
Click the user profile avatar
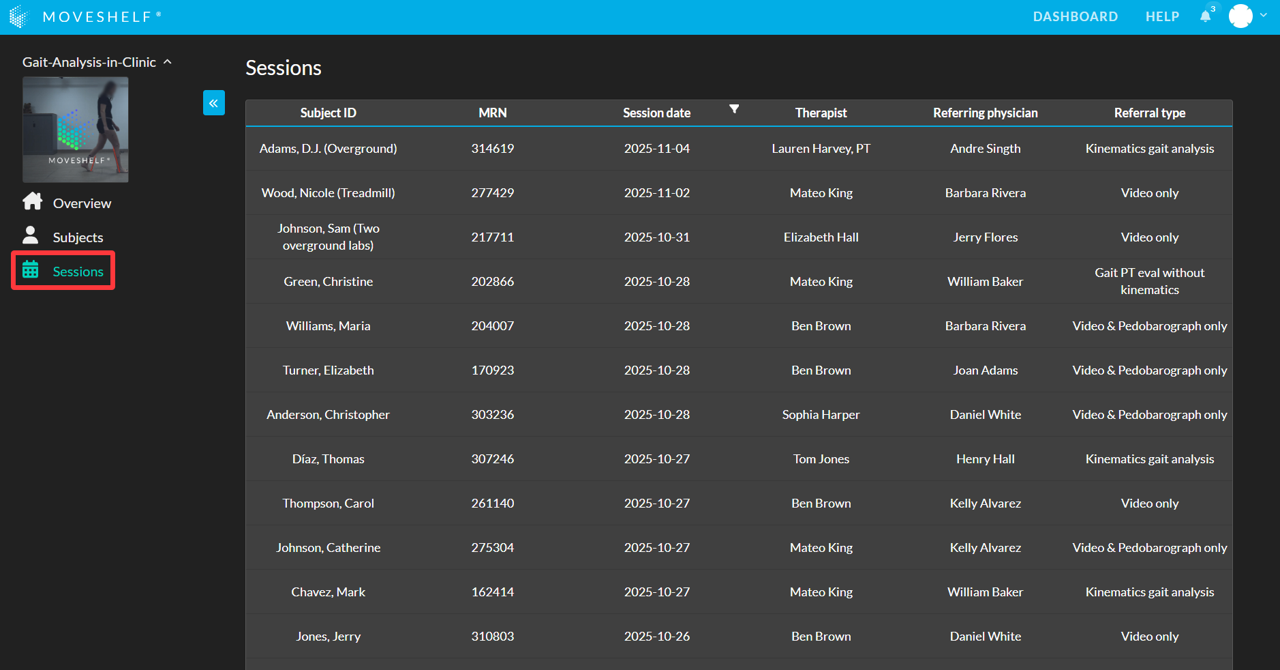point(1240,16)
